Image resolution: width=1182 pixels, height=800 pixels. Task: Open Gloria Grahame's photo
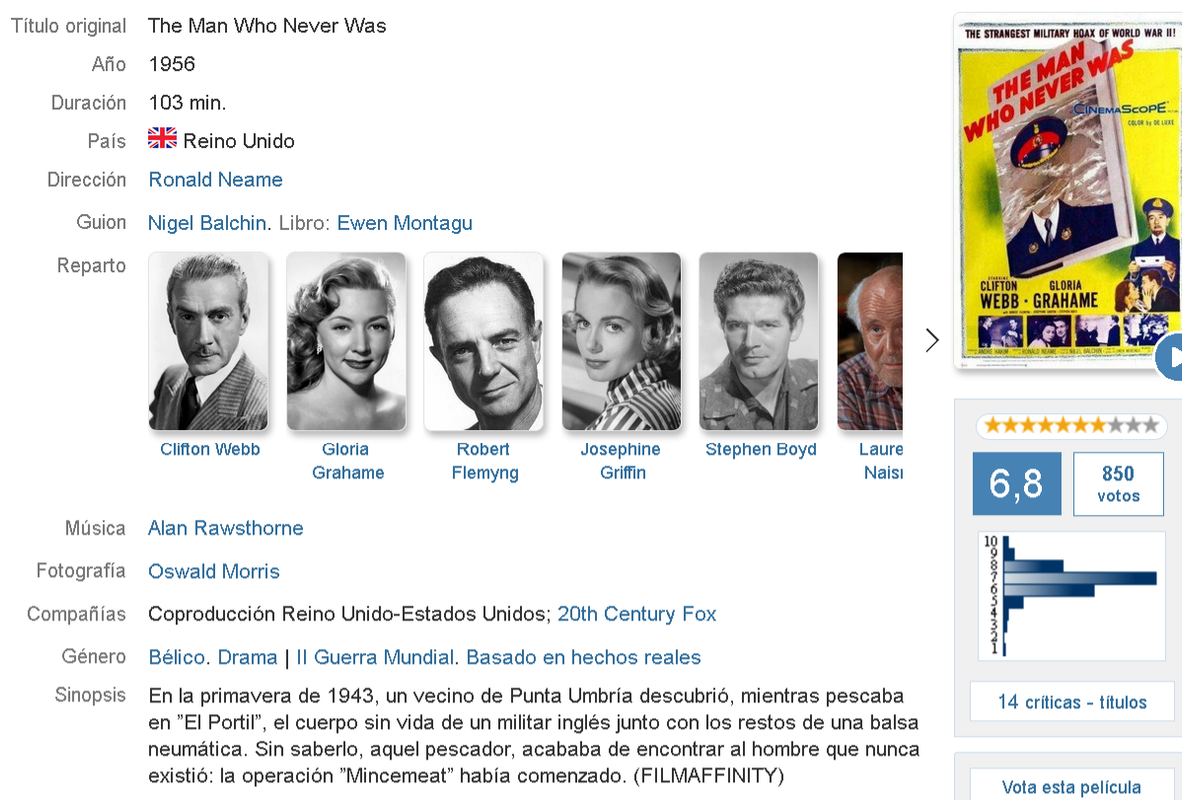point(346,342)
